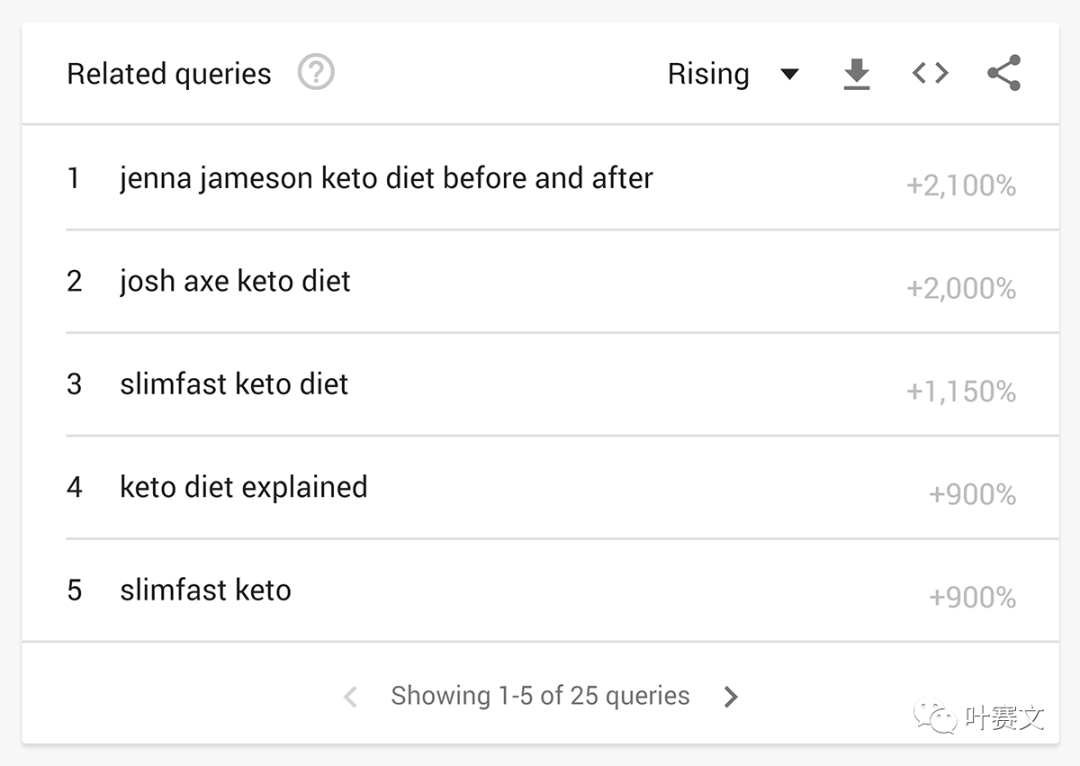This screenshot has height=766, width=1080.
Task: Select the Rising sort label
Action: (x=708, y=74)
